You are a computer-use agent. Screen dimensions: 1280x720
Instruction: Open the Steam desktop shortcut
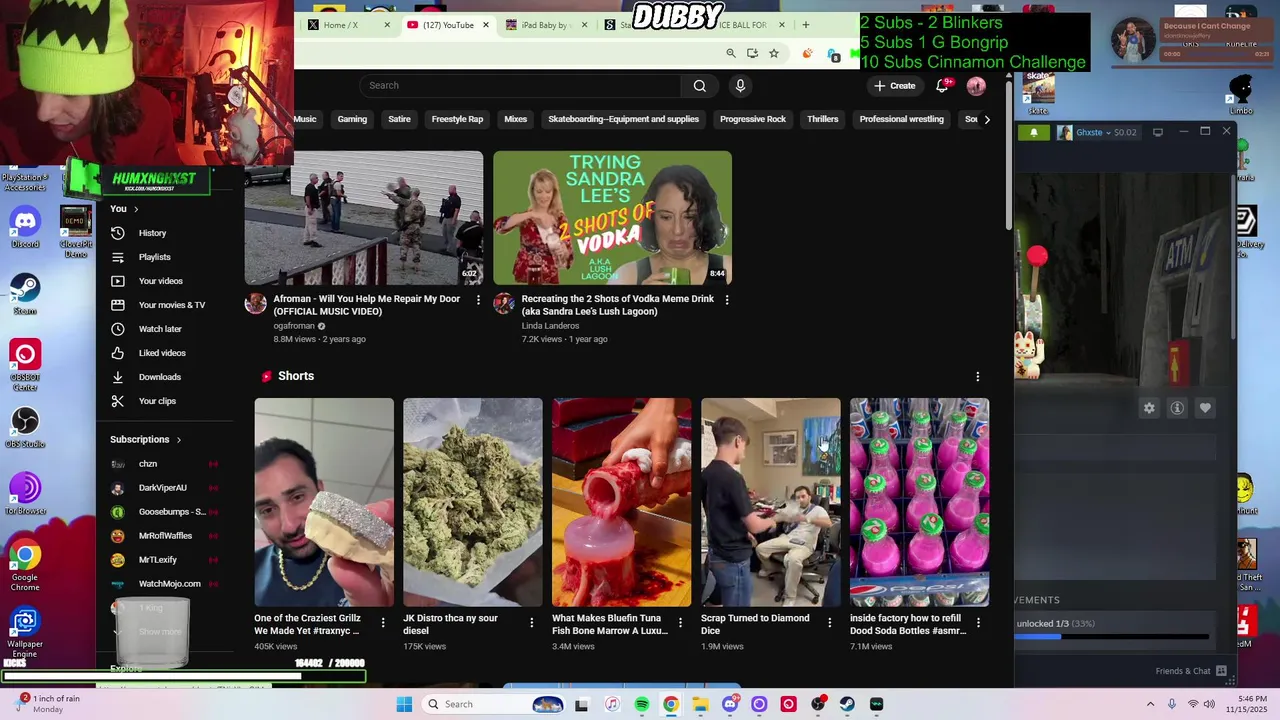[25, 294]
